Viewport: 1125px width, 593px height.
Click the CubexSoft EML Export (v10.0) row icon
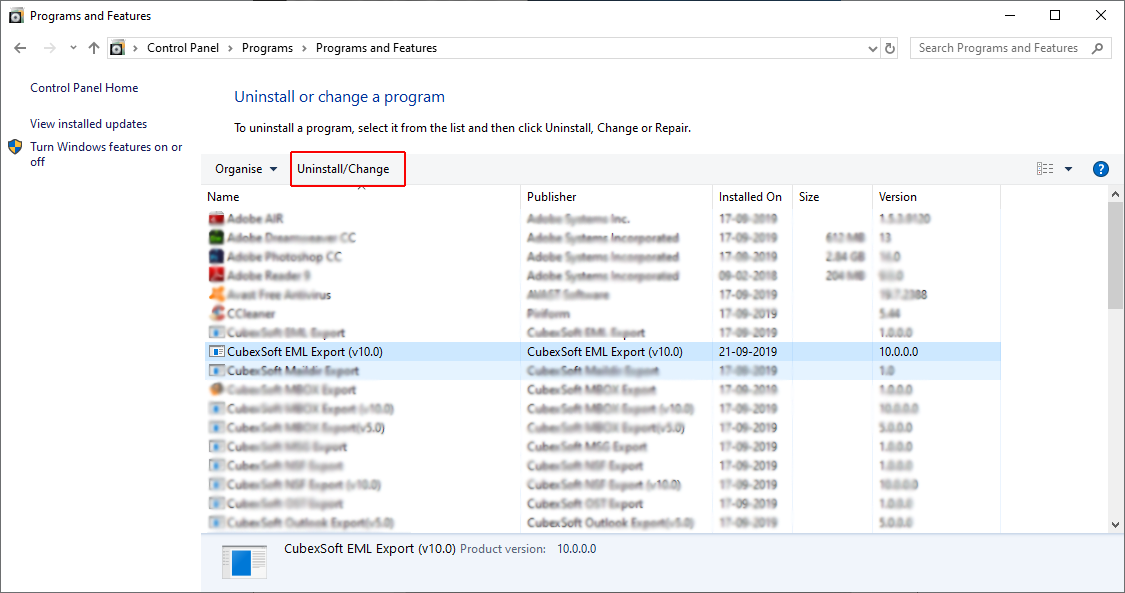[x=216, y=351]
